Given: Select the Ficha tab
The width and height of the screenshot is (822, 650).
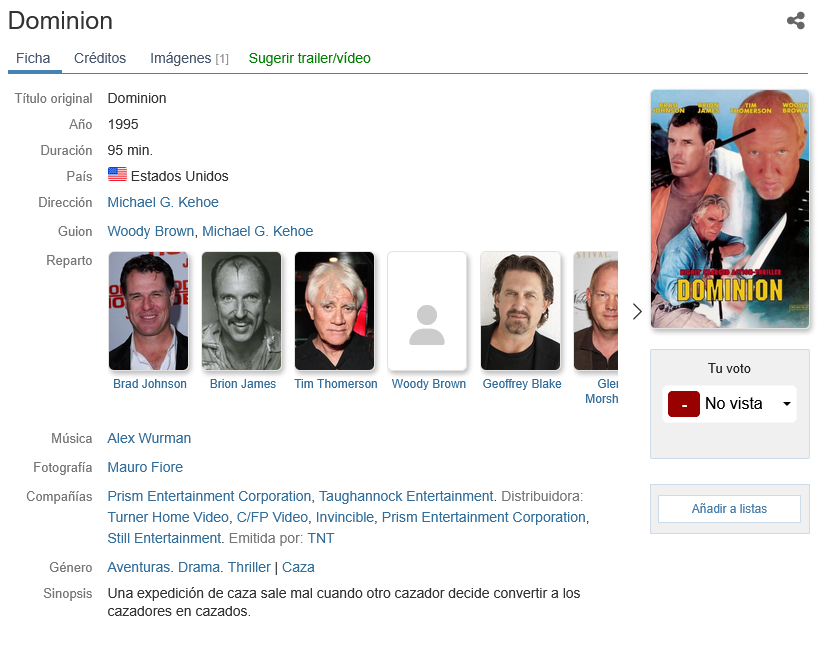Looking at the screenshot, I should tap(33, 58).
